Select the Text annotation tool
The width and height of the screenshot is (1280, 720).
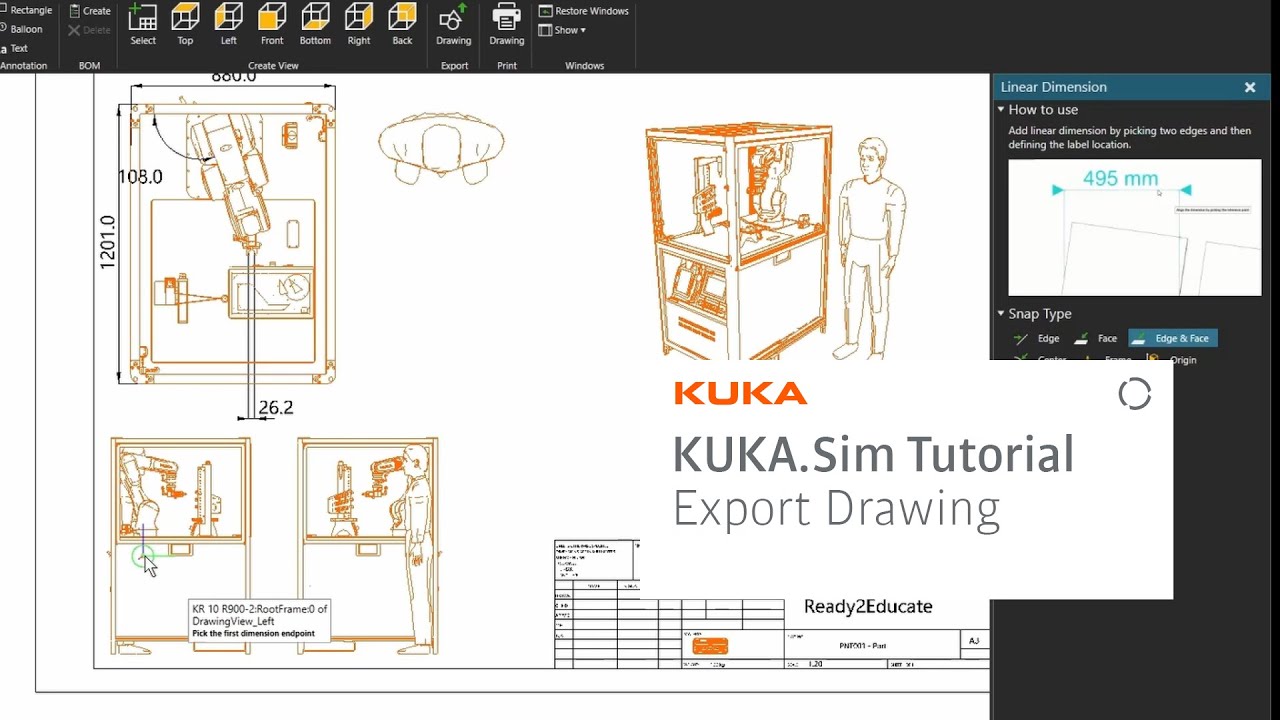15,48
